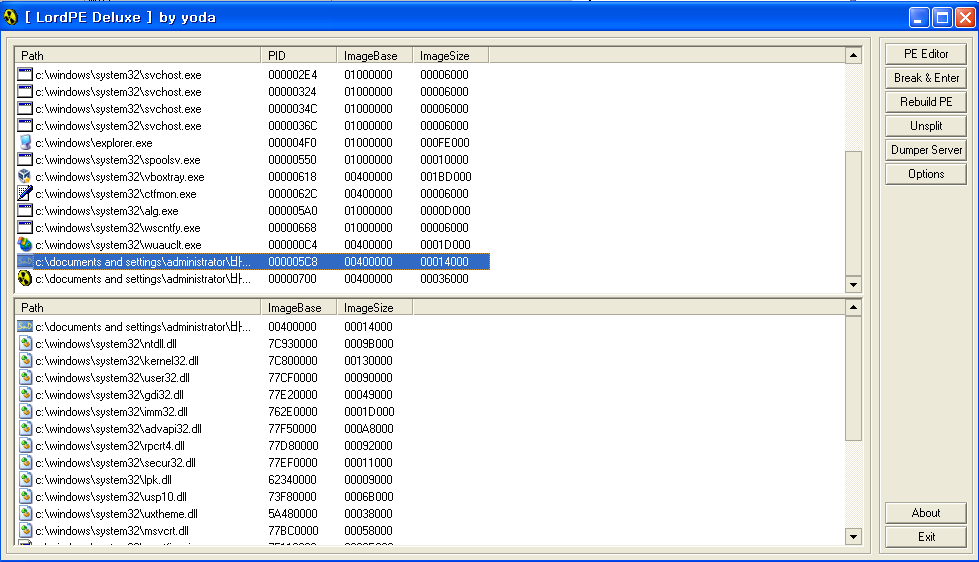
Task: Sort process list by PID column
Action: pos(298,56)
